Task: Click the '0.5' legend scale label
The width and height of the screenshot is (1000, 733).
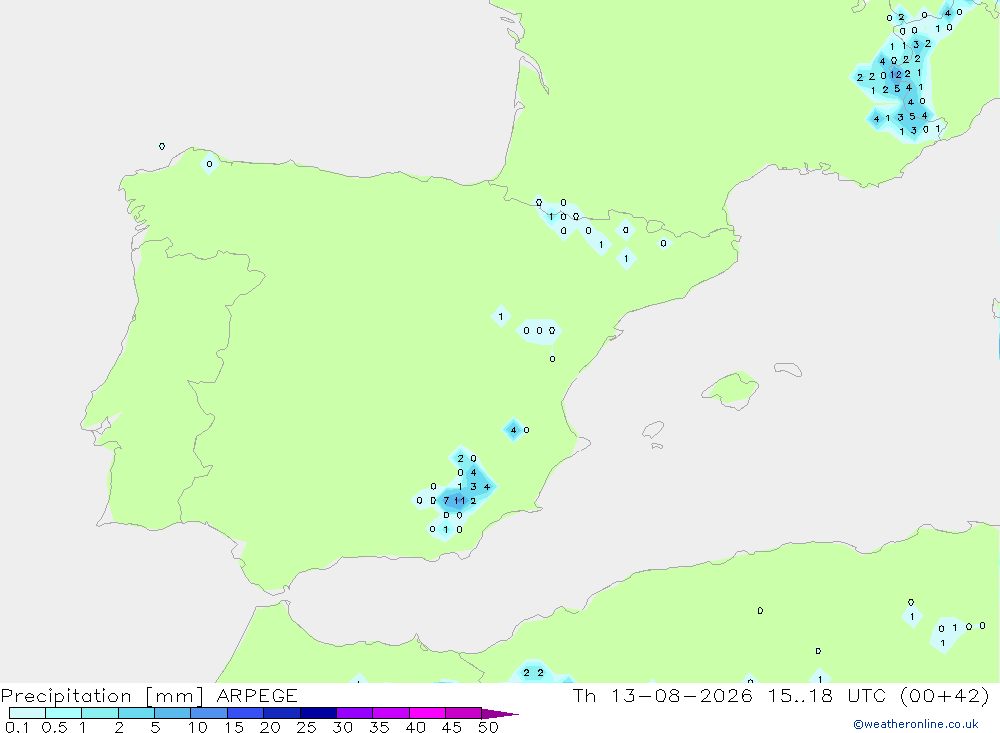Action: click(54, 727)
